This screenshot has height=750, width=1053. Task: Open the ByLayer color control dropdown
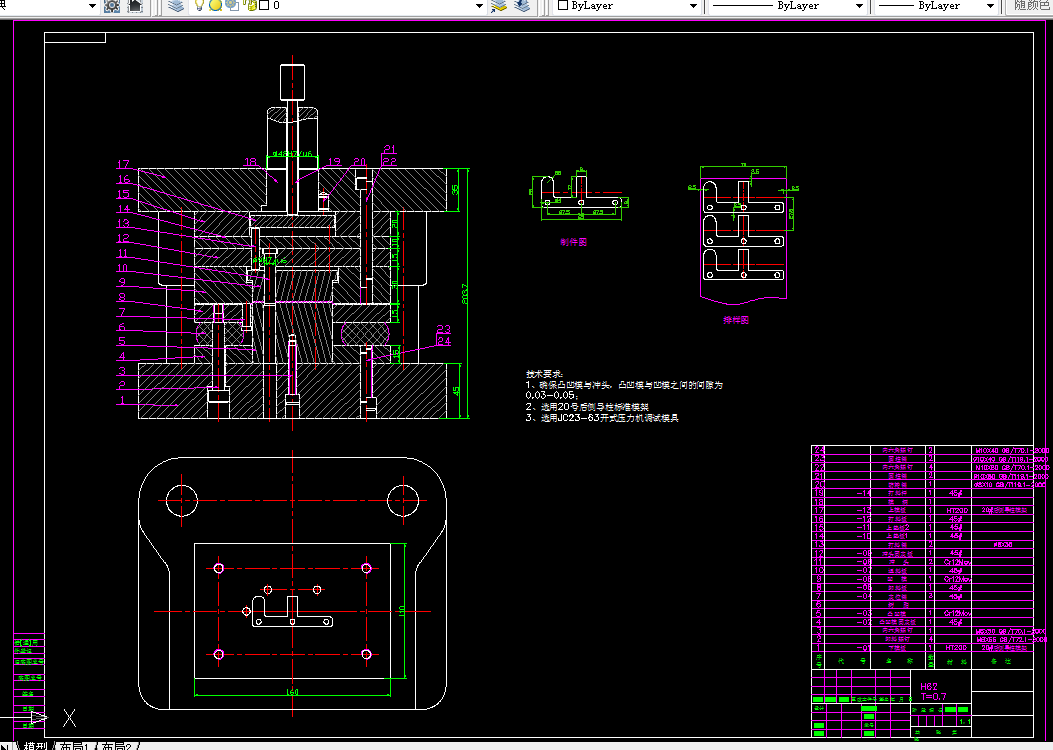click(x=694, y=6)
